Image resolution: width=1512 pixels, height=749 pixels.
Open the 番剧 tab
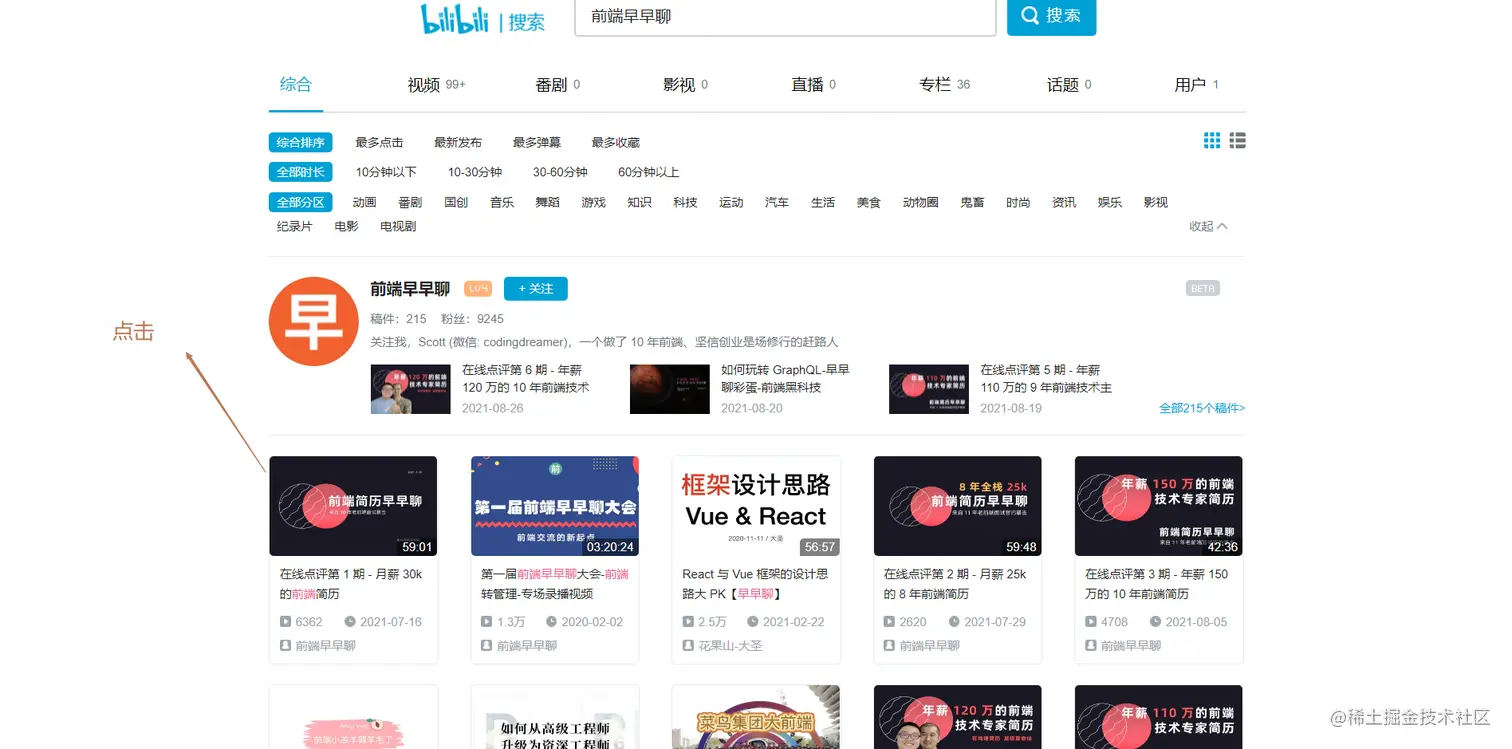[558, 85]
